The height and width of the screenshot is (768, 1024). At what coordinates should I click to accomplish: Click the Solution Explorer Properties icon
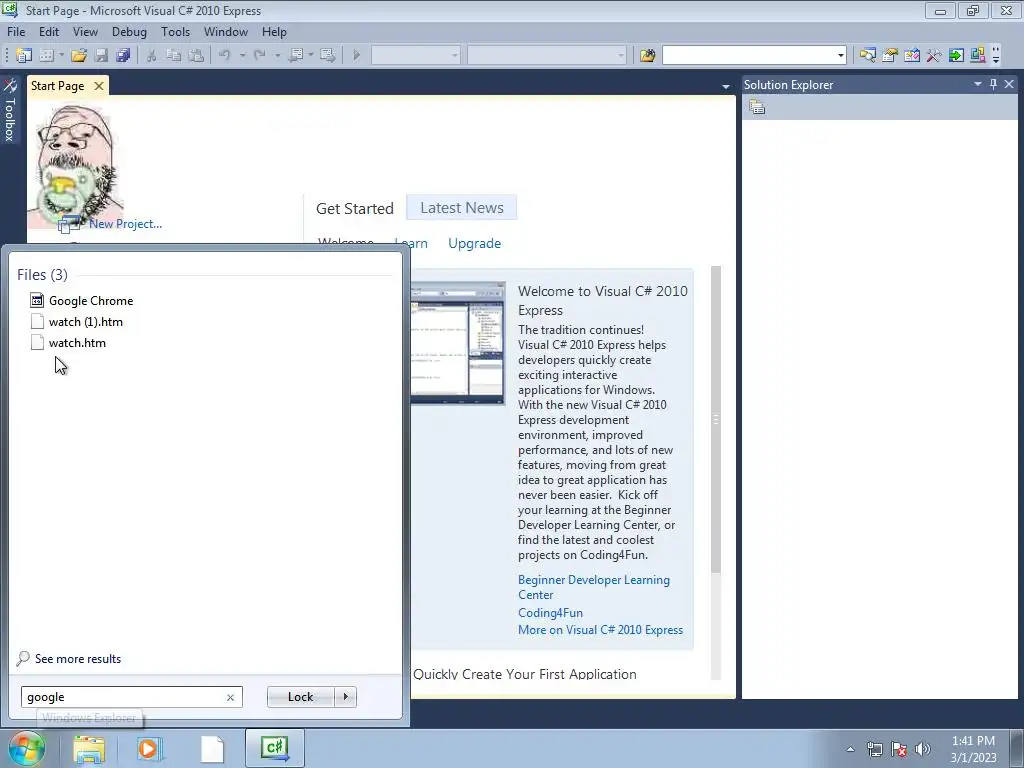click(757, 107)
